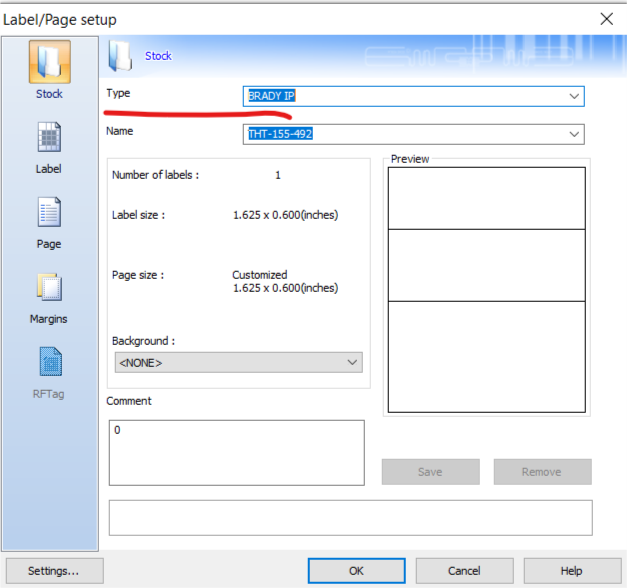This screenshot has height=588, width=627.
Task: Click the Remove button
Action: coord(542,472)
